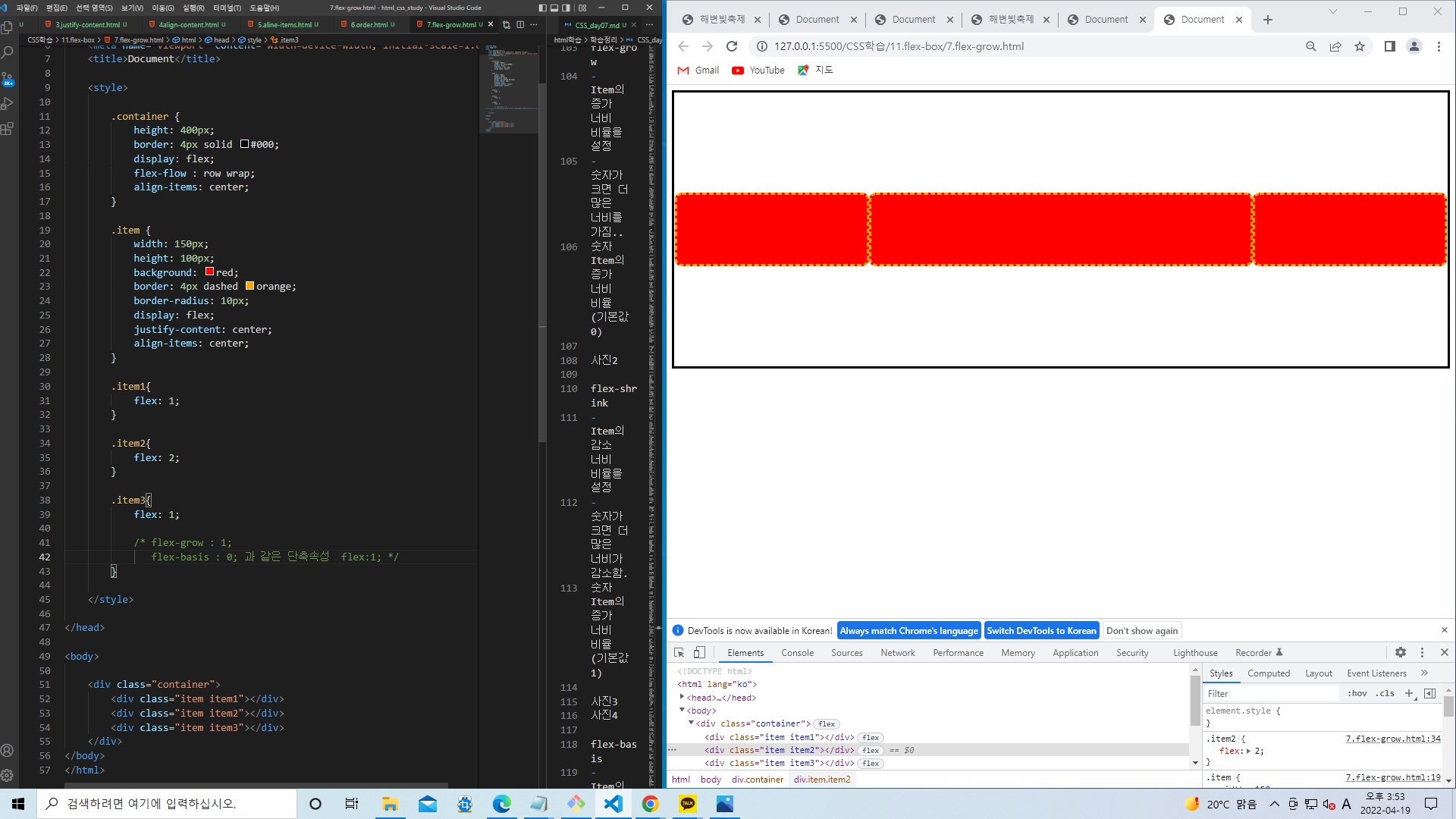Toggle the bottom panel layout icon

[x=554, y=8]
